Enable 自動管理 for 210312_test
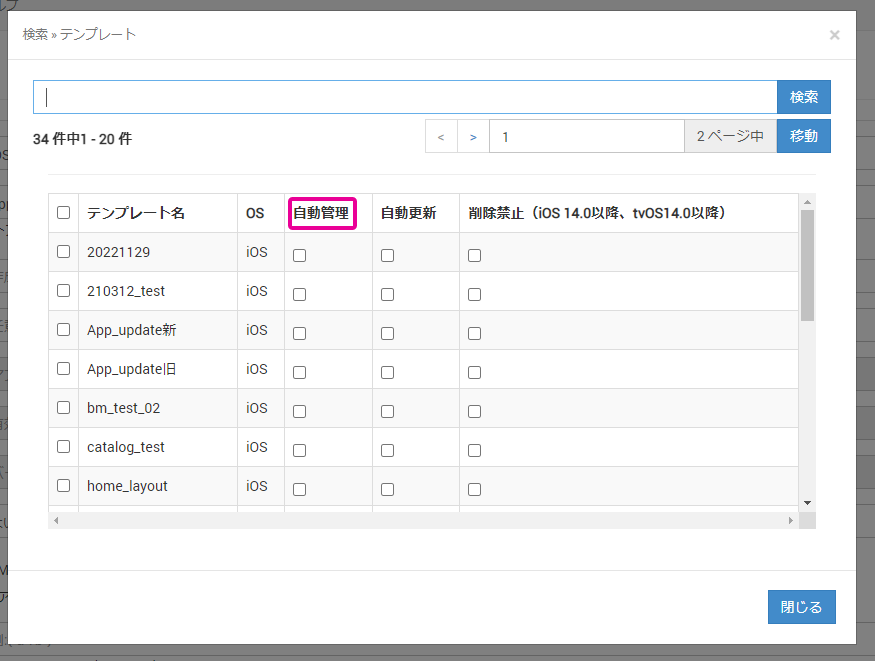This screenshot has height=661, width=875. click(x=300, y=295)
